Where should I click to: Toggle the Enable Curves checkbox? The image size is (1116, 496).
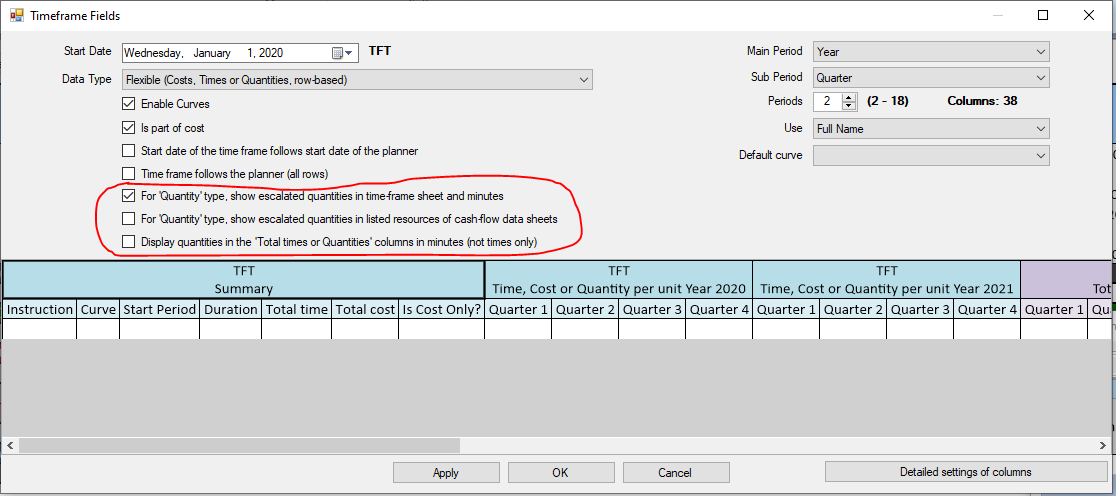tap(128, 104)
